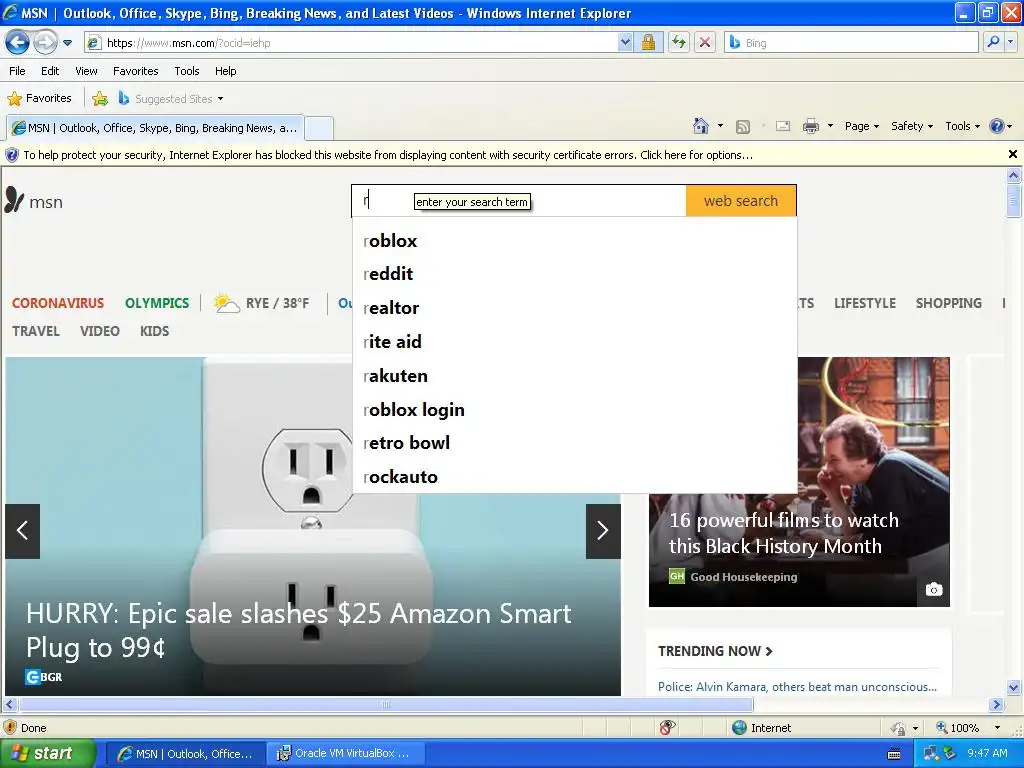
Task: Click the RSS Feeds icon
Action: point(743,127)
